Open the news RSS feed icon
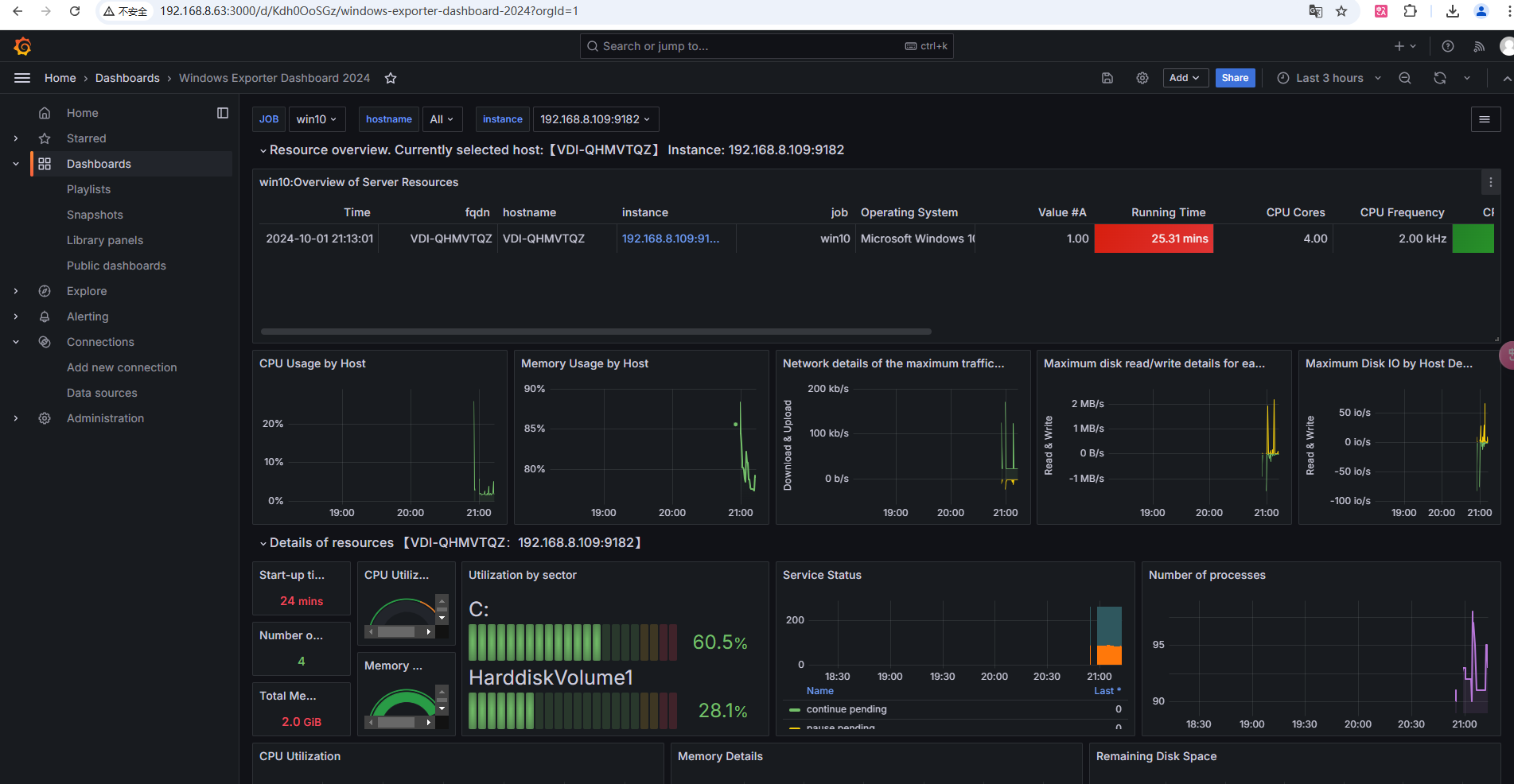The width and height of the screenshot is (1514, 784). (1478, 47)
